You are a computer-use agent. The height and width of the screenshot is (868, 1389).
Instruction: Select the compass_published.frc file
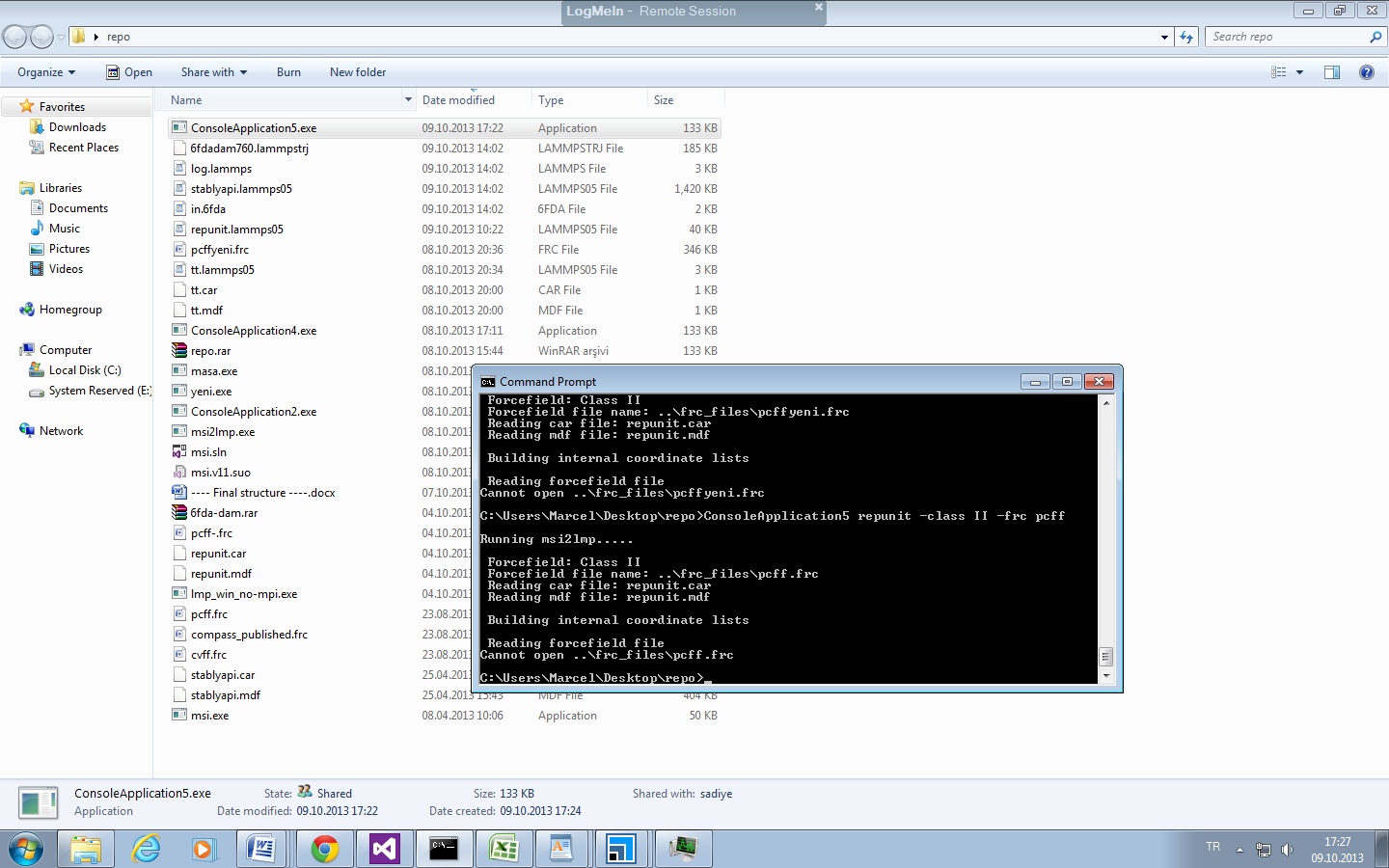[249, 635]
